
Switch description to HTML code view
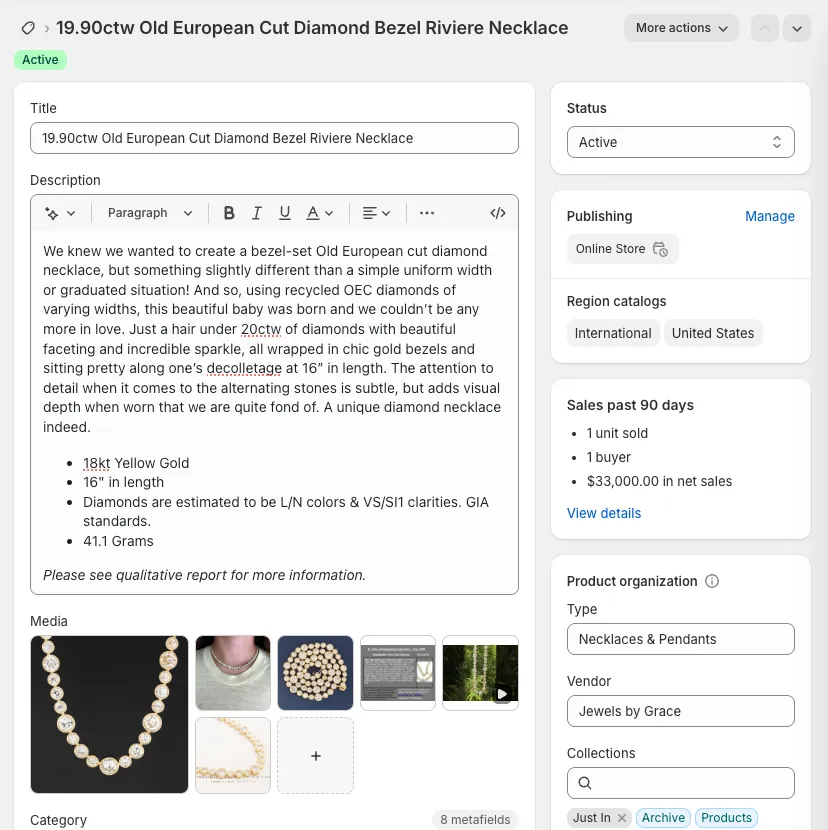click(x=498, y=213)
